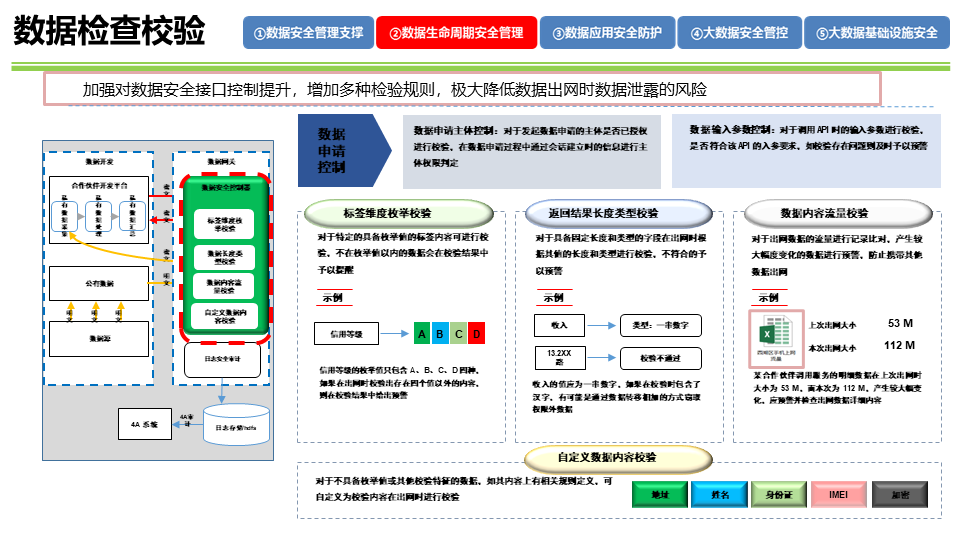
Task: Click the 私有数据汇总 rounded node
Action: coord(132,216)
